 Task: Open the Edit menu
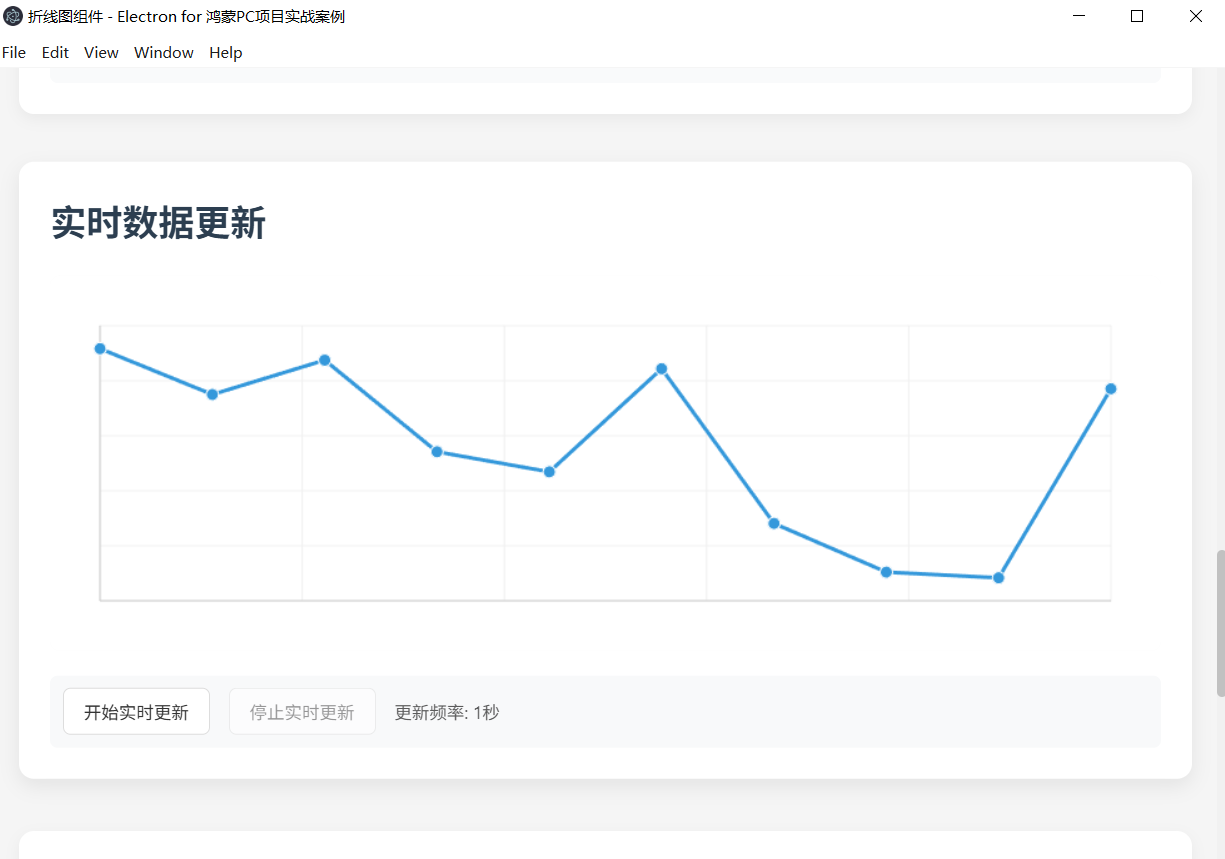click(55, 52)
